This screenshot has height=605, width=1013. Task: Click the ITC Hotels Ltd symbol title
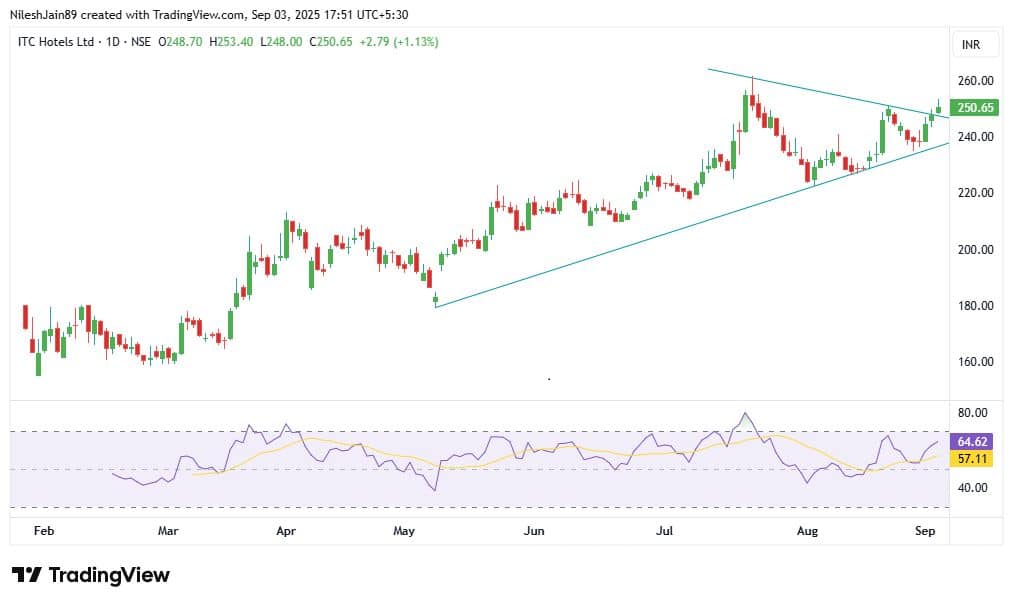(56, 42)
